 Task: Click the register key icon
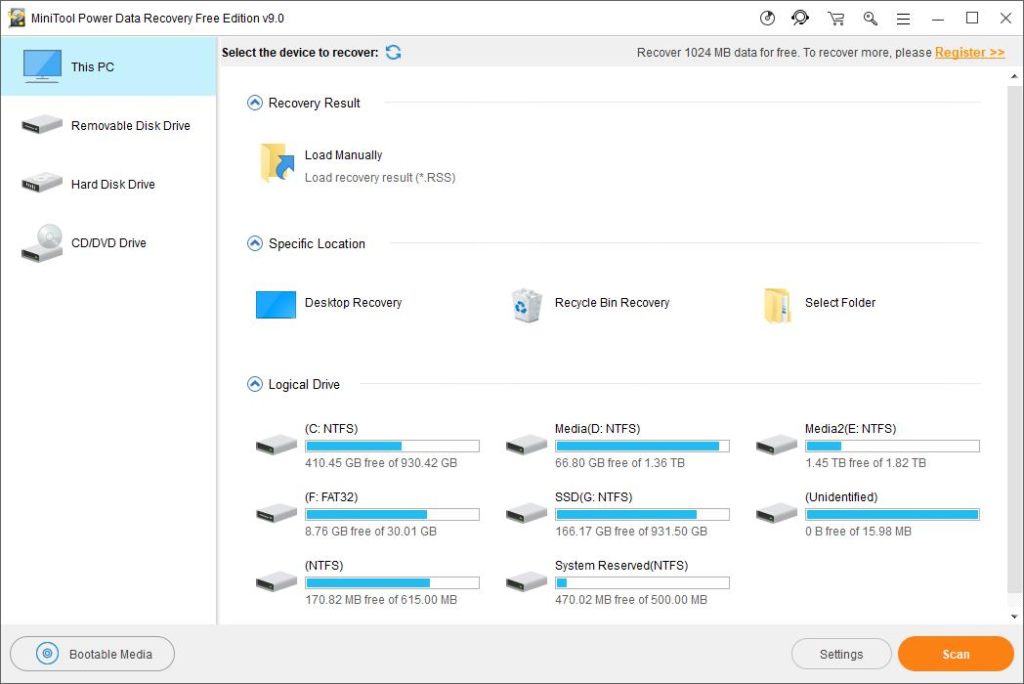(x=870, y=18)
